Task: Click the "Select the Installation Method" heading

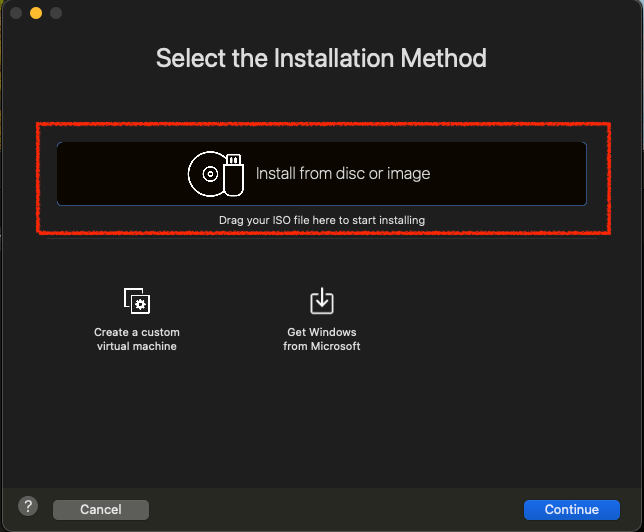Action: (x=321, y=58)
